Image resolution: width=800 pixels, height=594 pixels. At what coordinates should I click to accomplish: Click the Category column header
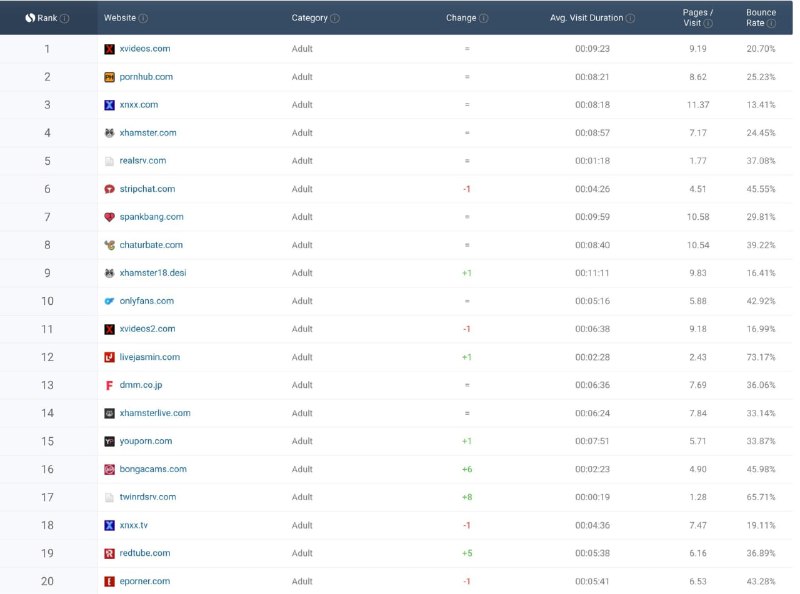click(309, 17)
